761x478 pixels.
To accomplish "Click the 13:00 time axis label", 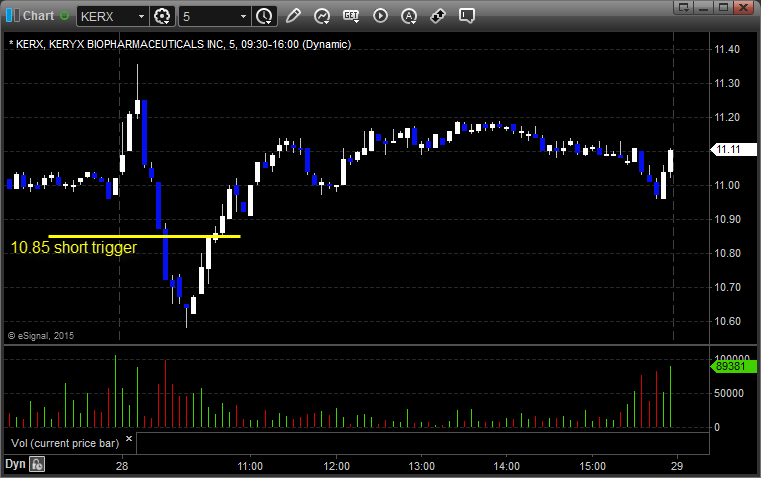I will tap(421, 466).
